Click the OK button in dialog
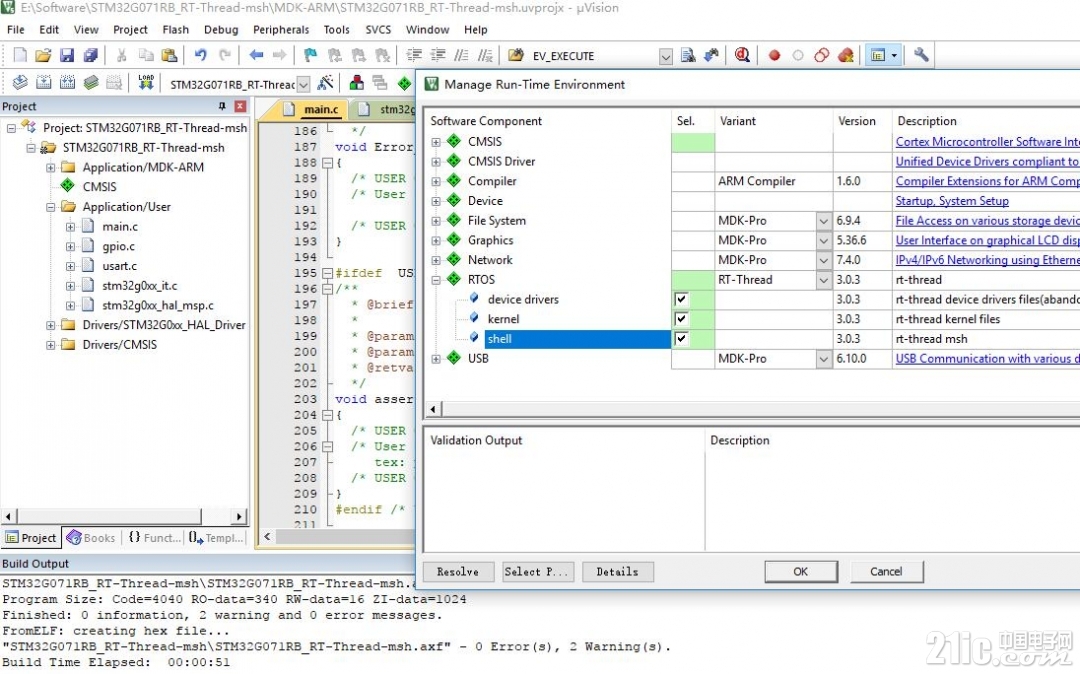The width and height of the screenshot is (1080, 674). [800, 571]
